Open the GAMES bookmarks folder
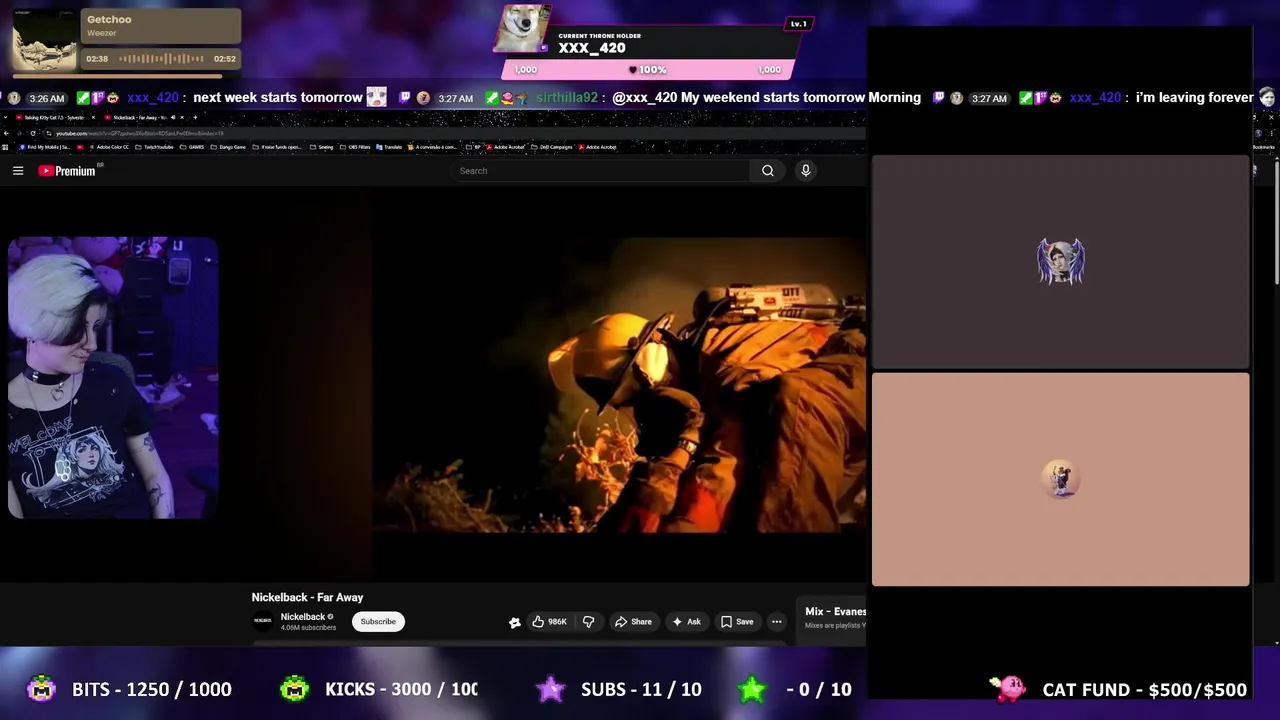The width and height of the screenshot is (1280, 720). [193, 147]
